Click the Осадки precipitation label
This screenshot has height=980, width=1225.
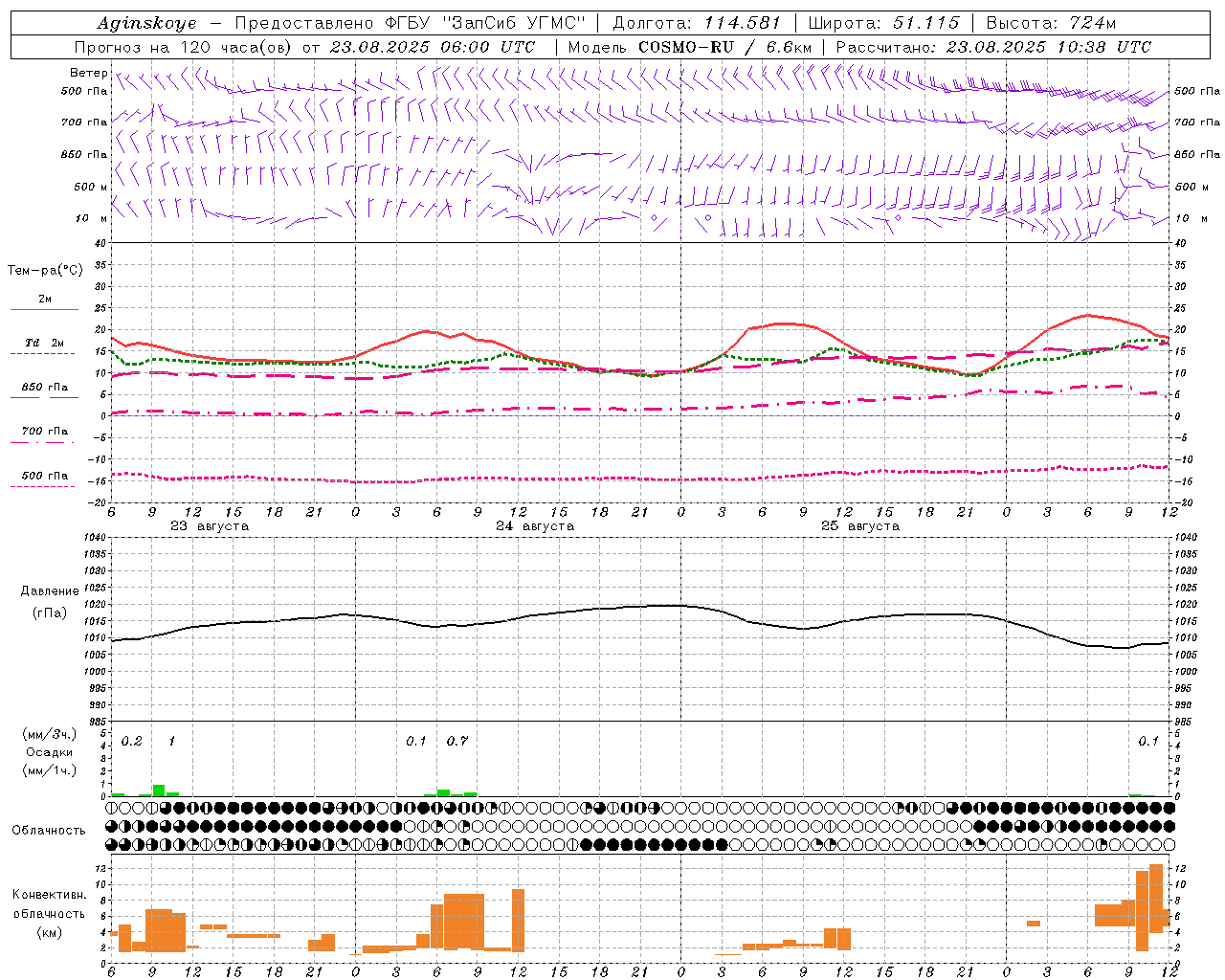tap(49, 752)
